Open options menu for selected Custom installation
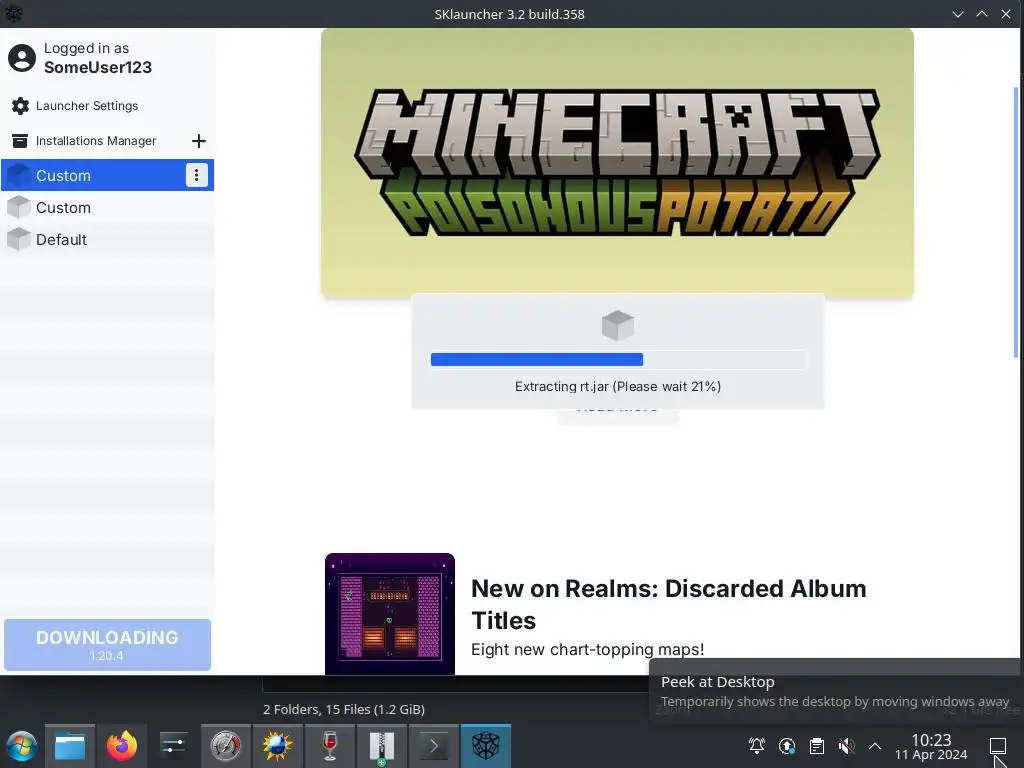This screenshot has height=768, width=1024. 197,175
